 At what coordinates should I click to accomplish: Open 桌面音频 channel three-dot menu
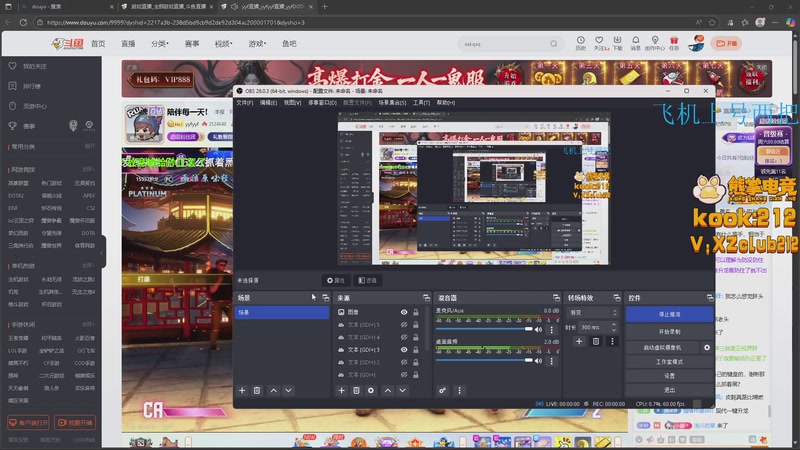(x=552, y=361)
